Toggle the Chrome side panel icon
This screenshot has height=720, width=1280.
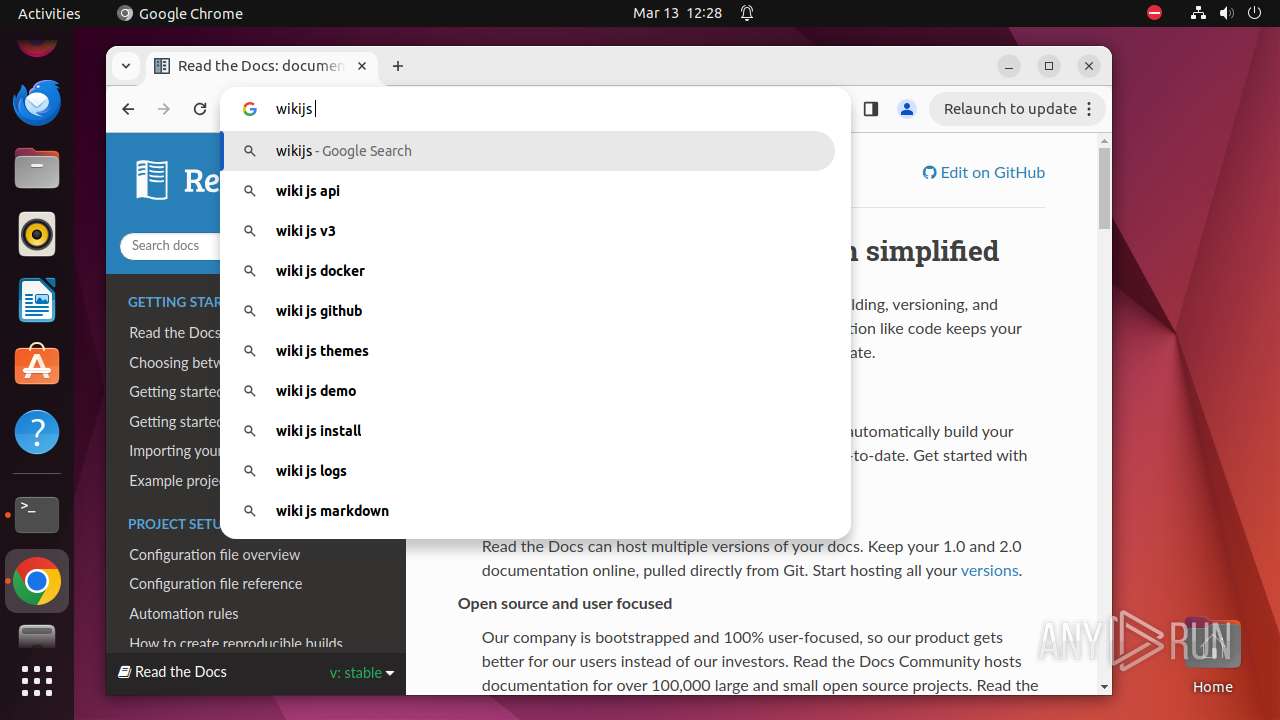coord(871,109)
